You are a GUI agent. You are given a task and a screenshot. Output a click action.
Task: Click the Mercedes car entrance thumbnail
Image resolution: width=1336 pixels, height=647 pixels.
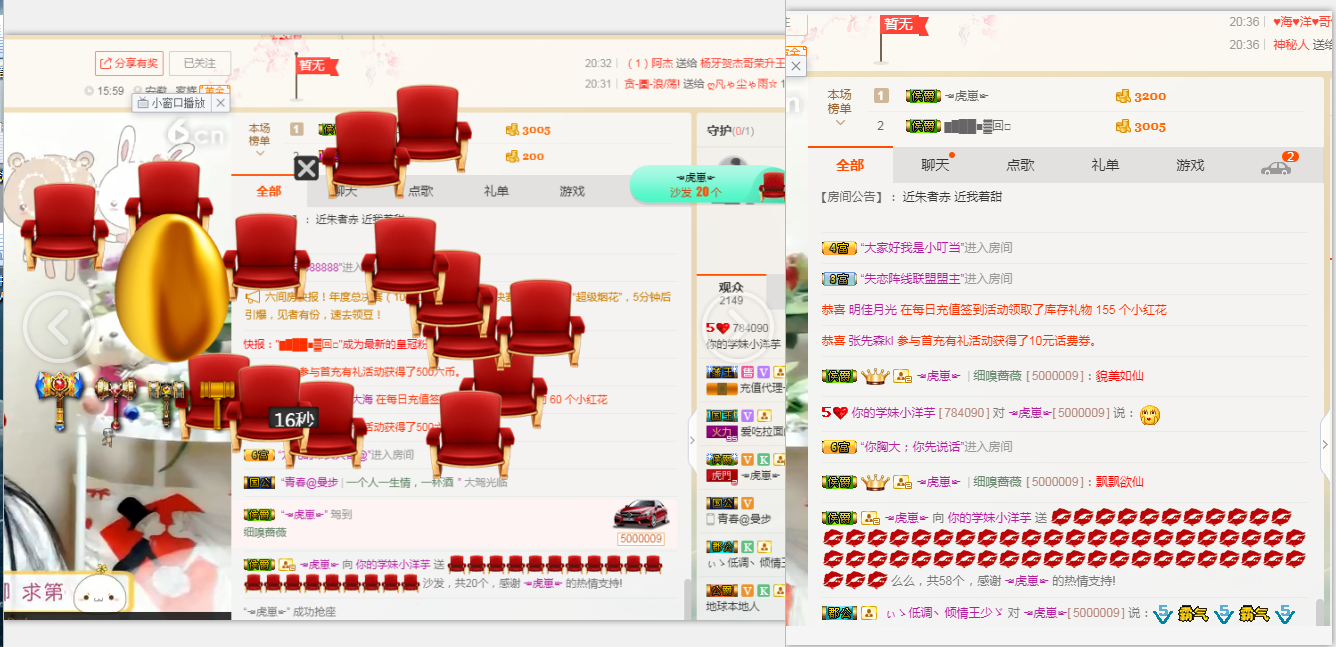(640, 515)
